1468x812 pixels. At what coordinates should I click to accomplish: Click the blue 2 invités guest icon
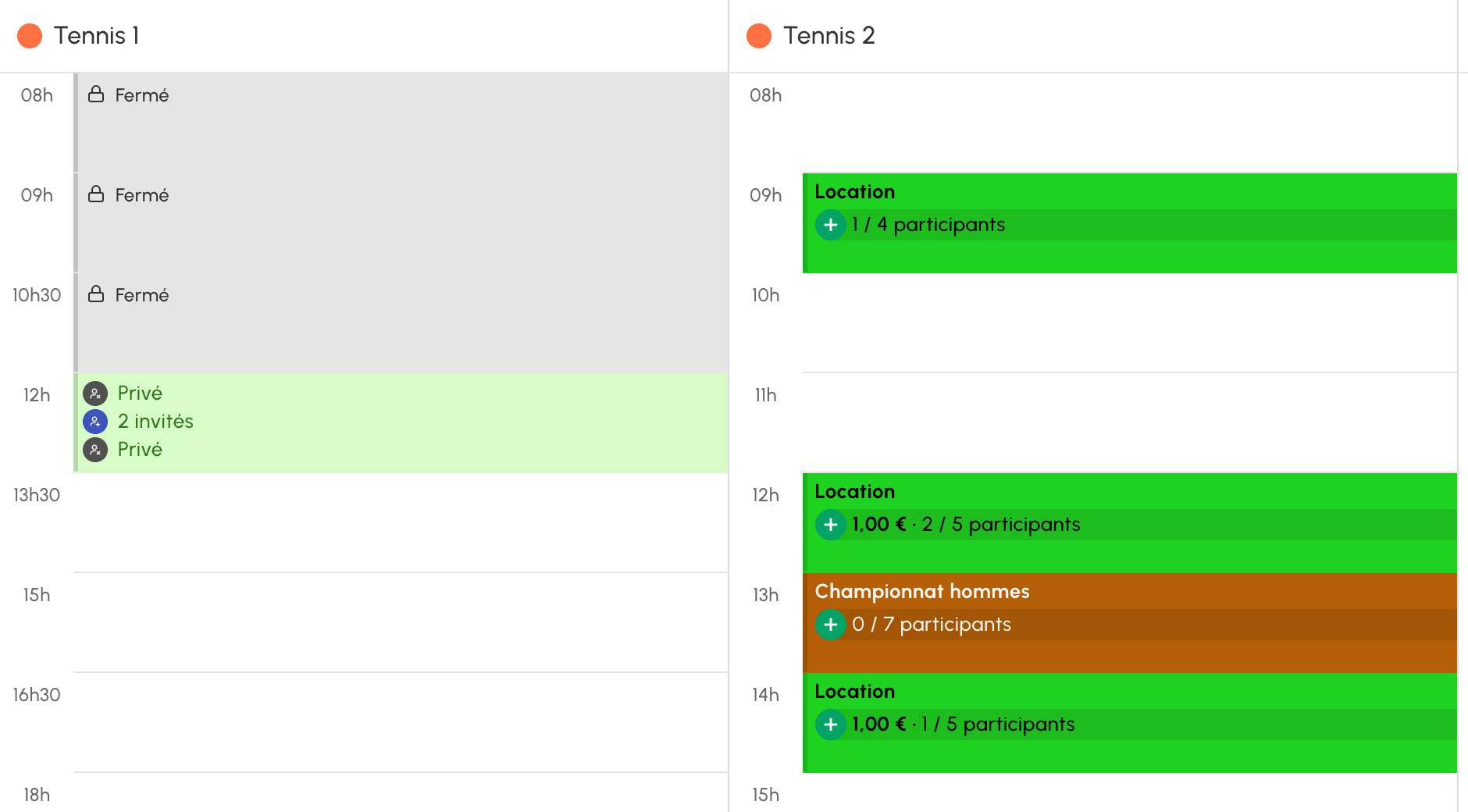tap(95, 422)
